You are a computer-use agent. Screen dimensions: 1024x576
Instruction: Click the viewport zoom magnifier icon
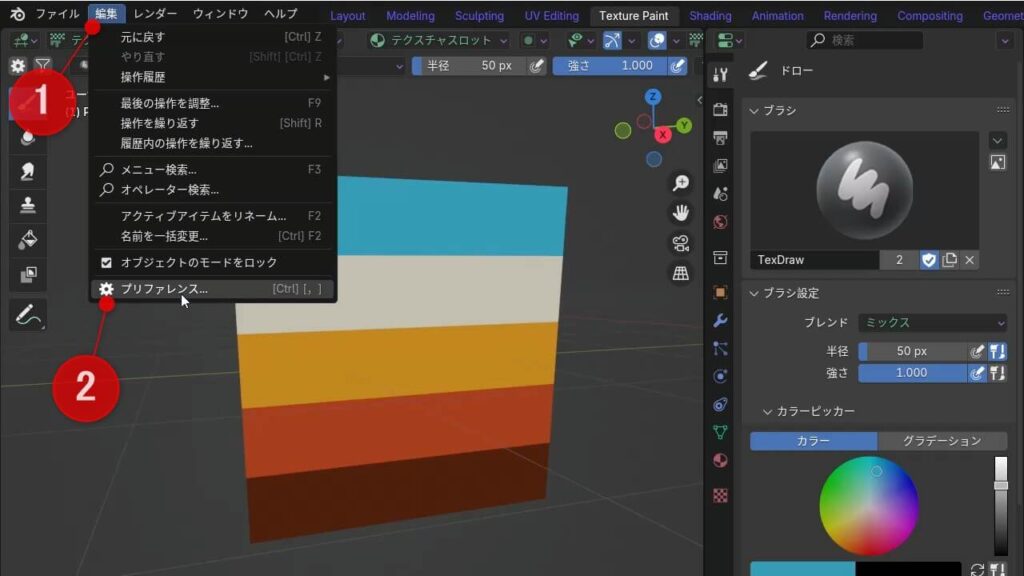(x=681, y=183)
